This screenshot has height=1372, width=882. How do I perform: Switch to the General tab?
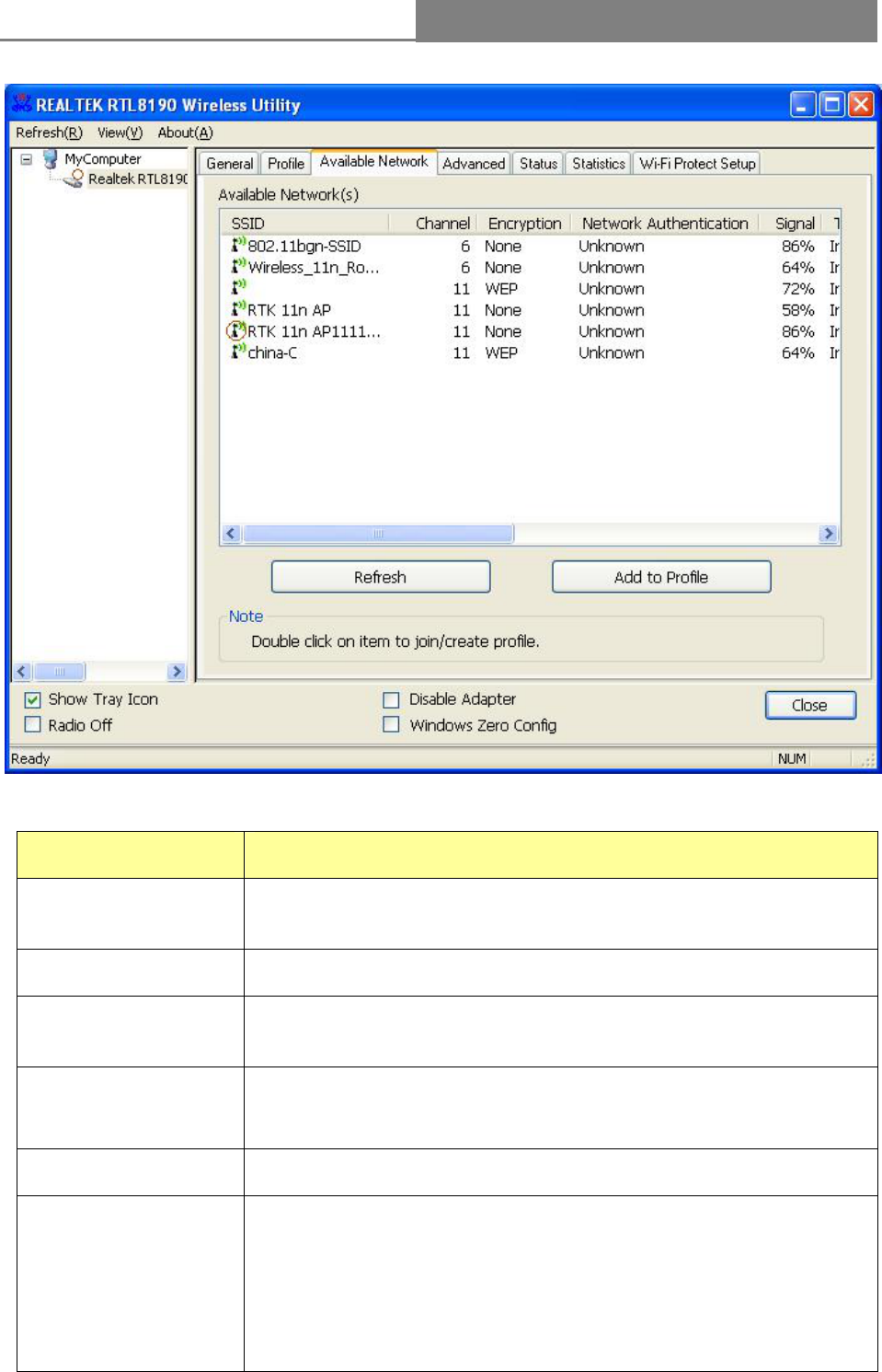point(229,164)
